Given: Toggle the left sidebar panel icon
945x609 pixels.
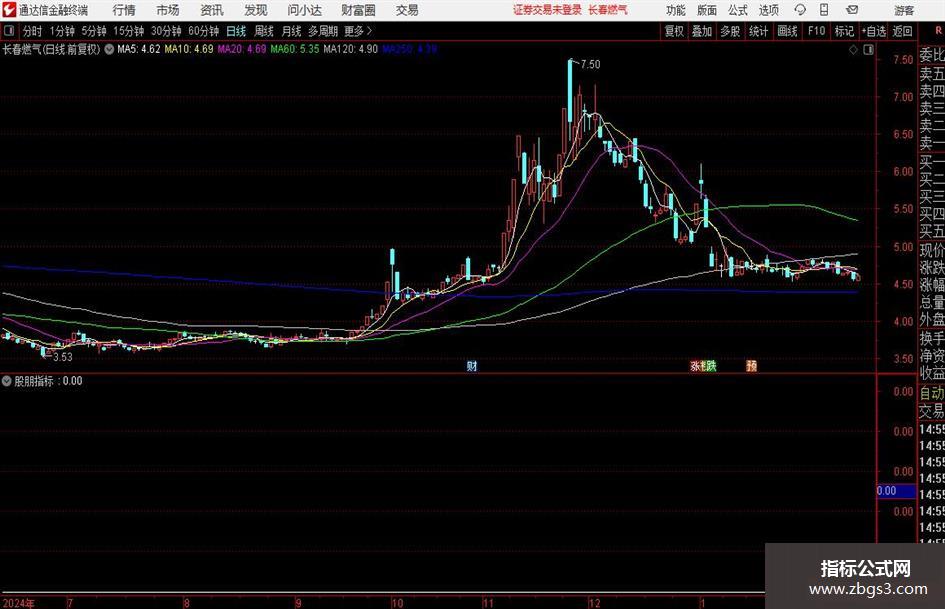Looking at the screenshot, I should (9, 31).
